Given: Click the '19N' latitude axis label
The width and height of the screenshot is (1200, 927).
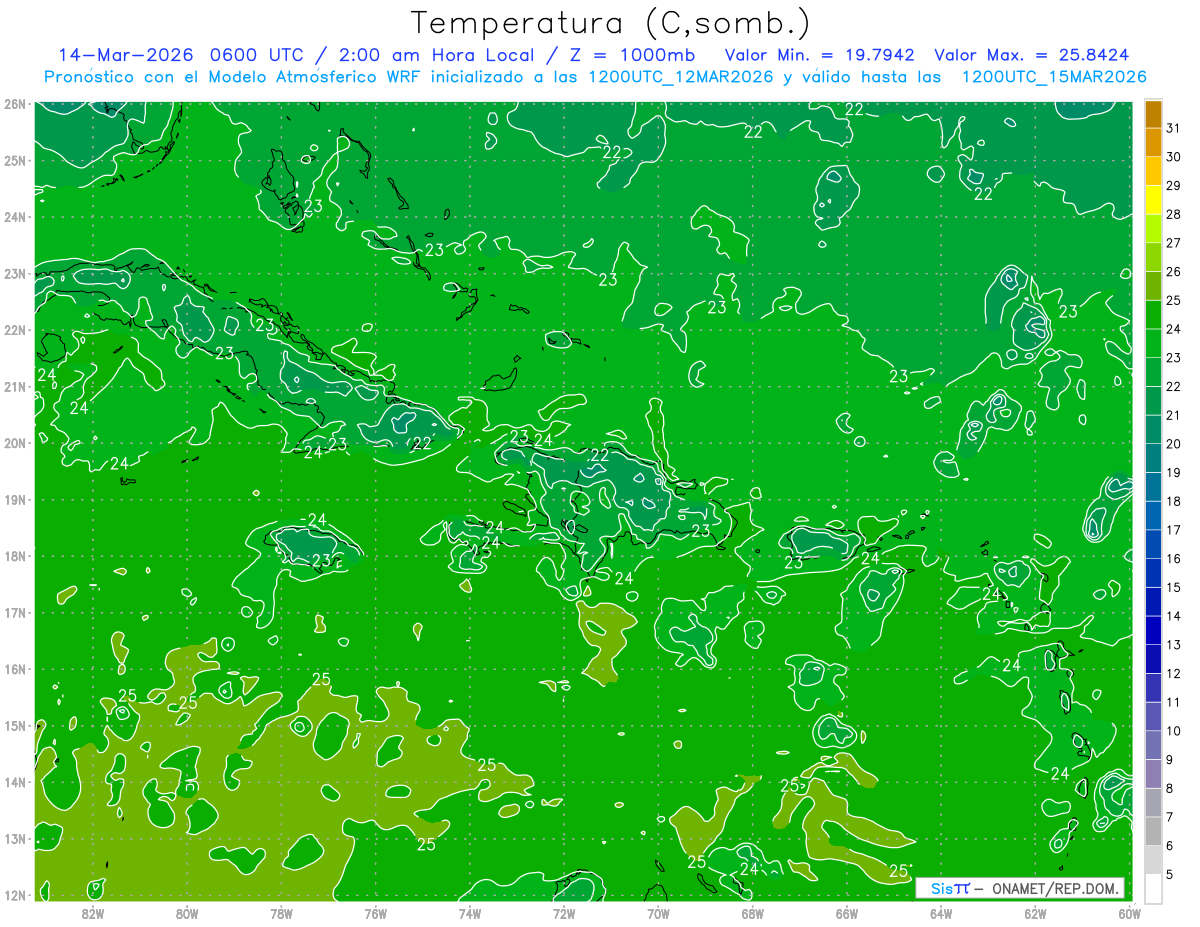Looking at the screenshot, I should point(14,499).
